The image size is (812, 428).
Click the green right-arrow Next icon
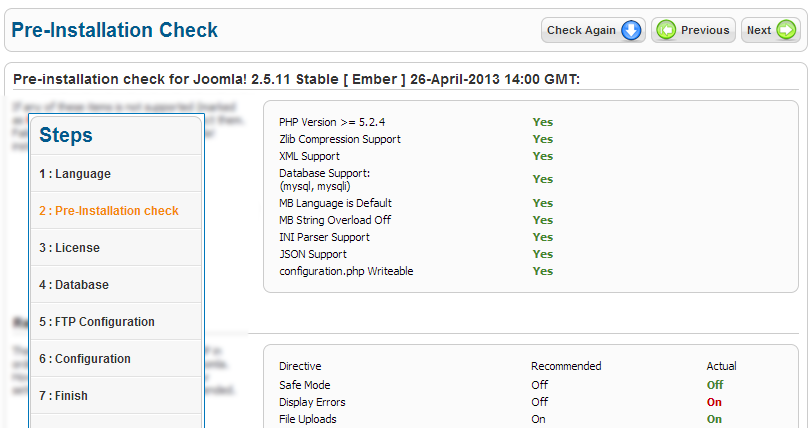coord(786,30)
